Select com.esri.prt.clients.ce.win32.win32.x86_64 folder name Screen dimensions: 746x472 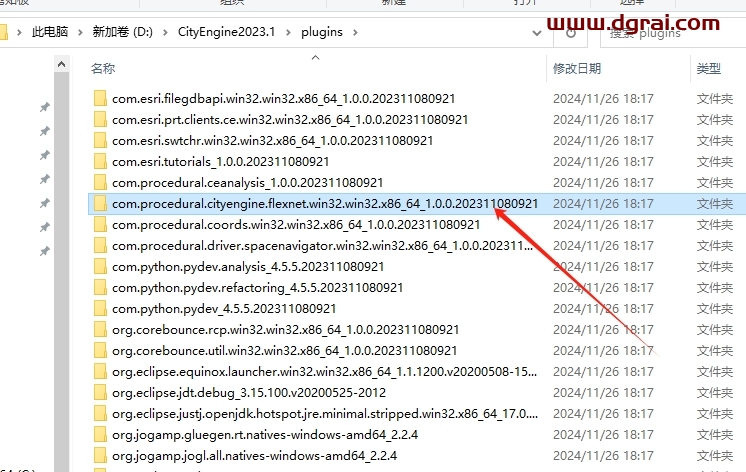[x=290, y=119]
